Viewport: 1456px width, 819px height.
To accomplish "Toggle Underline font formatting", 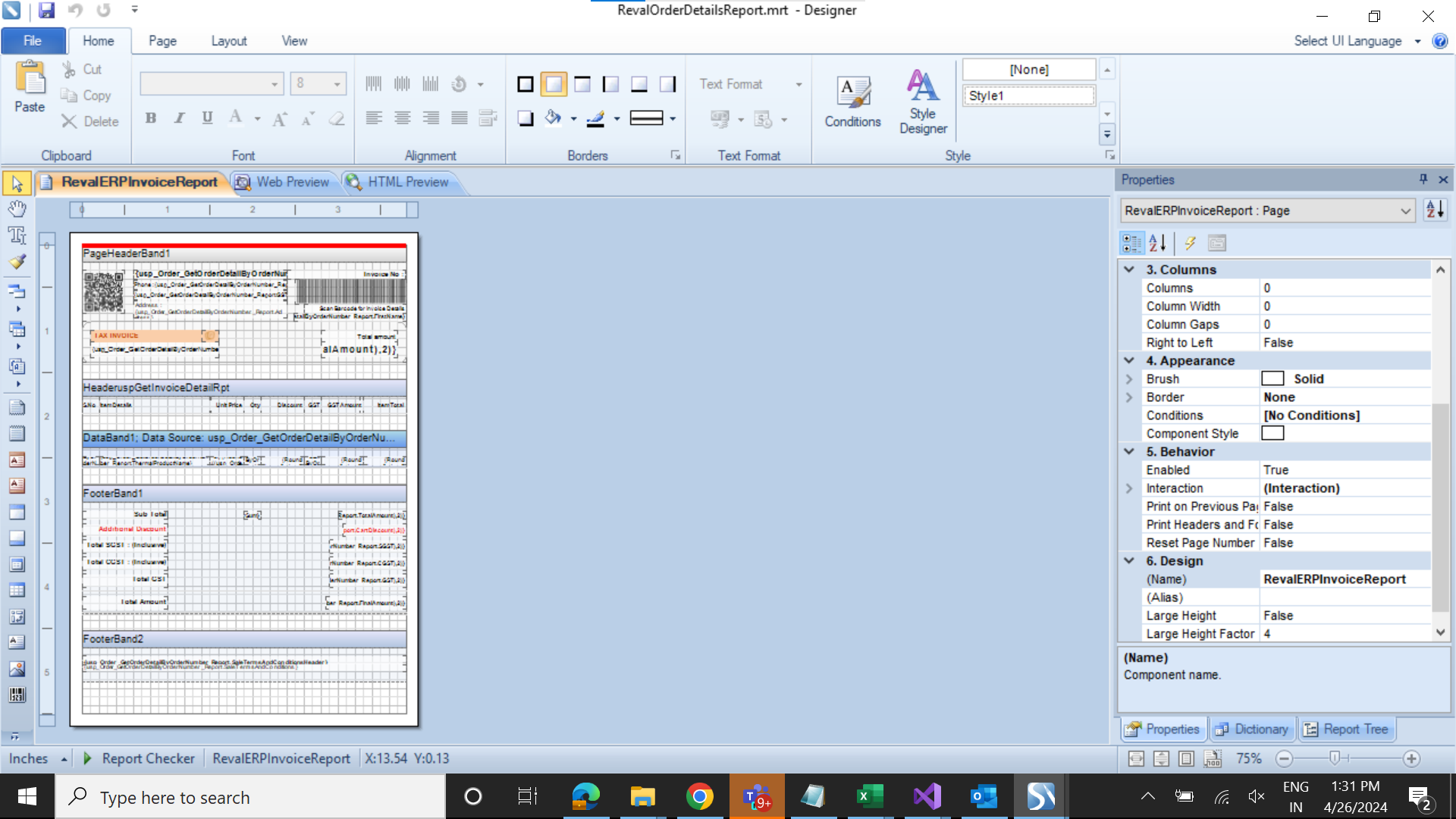I will [207, 118].
